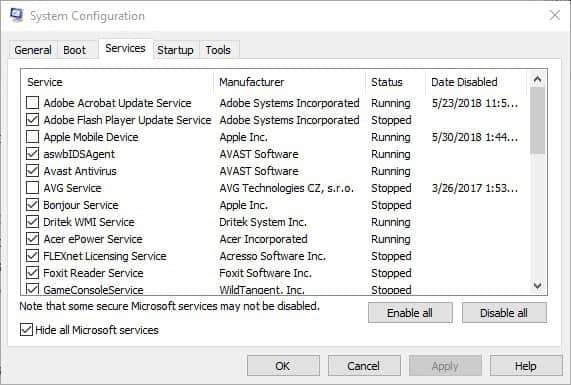
Task: Toggle the Avast Antivirus checkbox
Action: [x=32, y=171]
